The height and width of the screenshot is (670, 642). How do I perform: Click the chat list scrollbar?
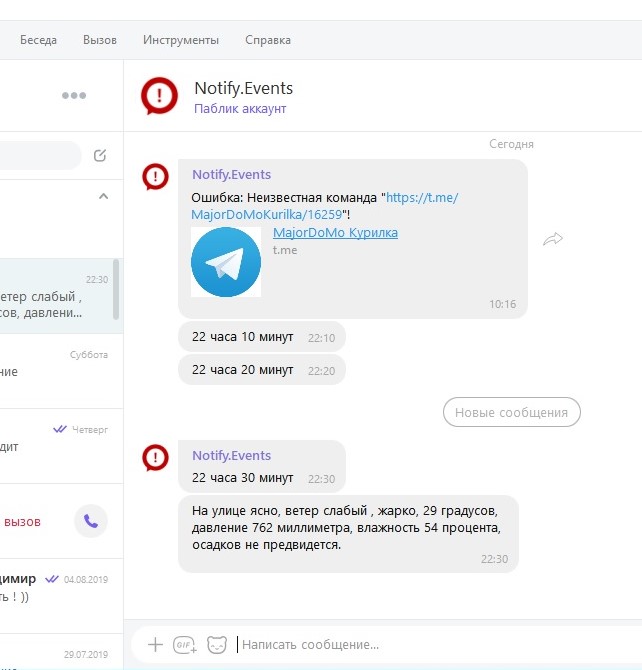pyautogui.click(x=117, y=289)
